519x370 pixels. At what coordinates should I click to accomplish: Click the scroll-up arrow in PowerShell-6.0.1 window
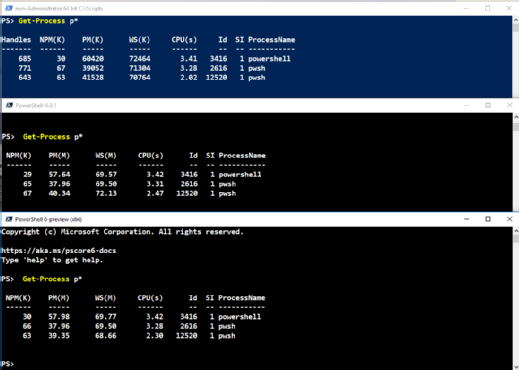(516, 117)
